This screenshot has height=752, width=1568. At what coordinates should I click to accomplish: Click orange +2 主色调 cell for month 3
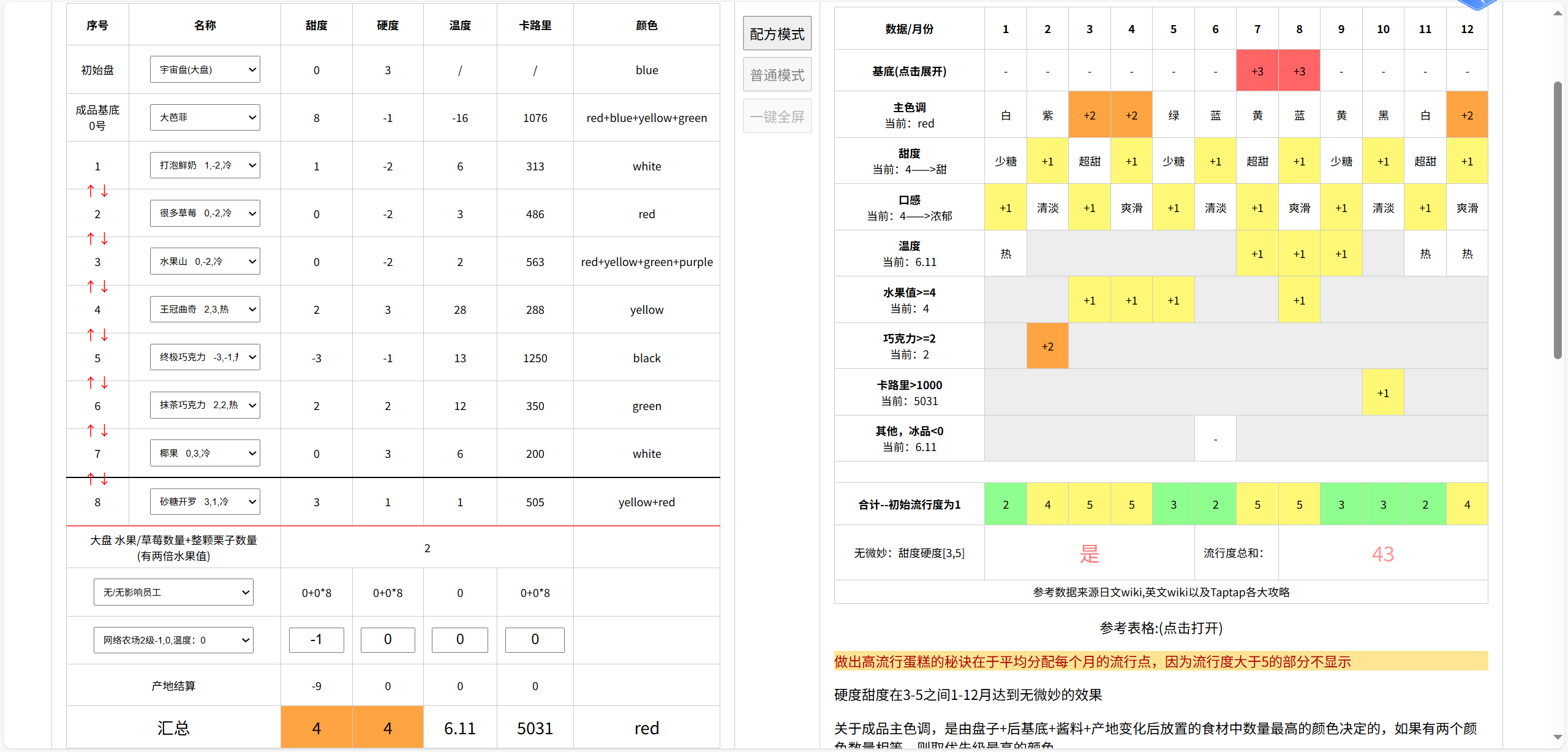tap(1090, 115)
